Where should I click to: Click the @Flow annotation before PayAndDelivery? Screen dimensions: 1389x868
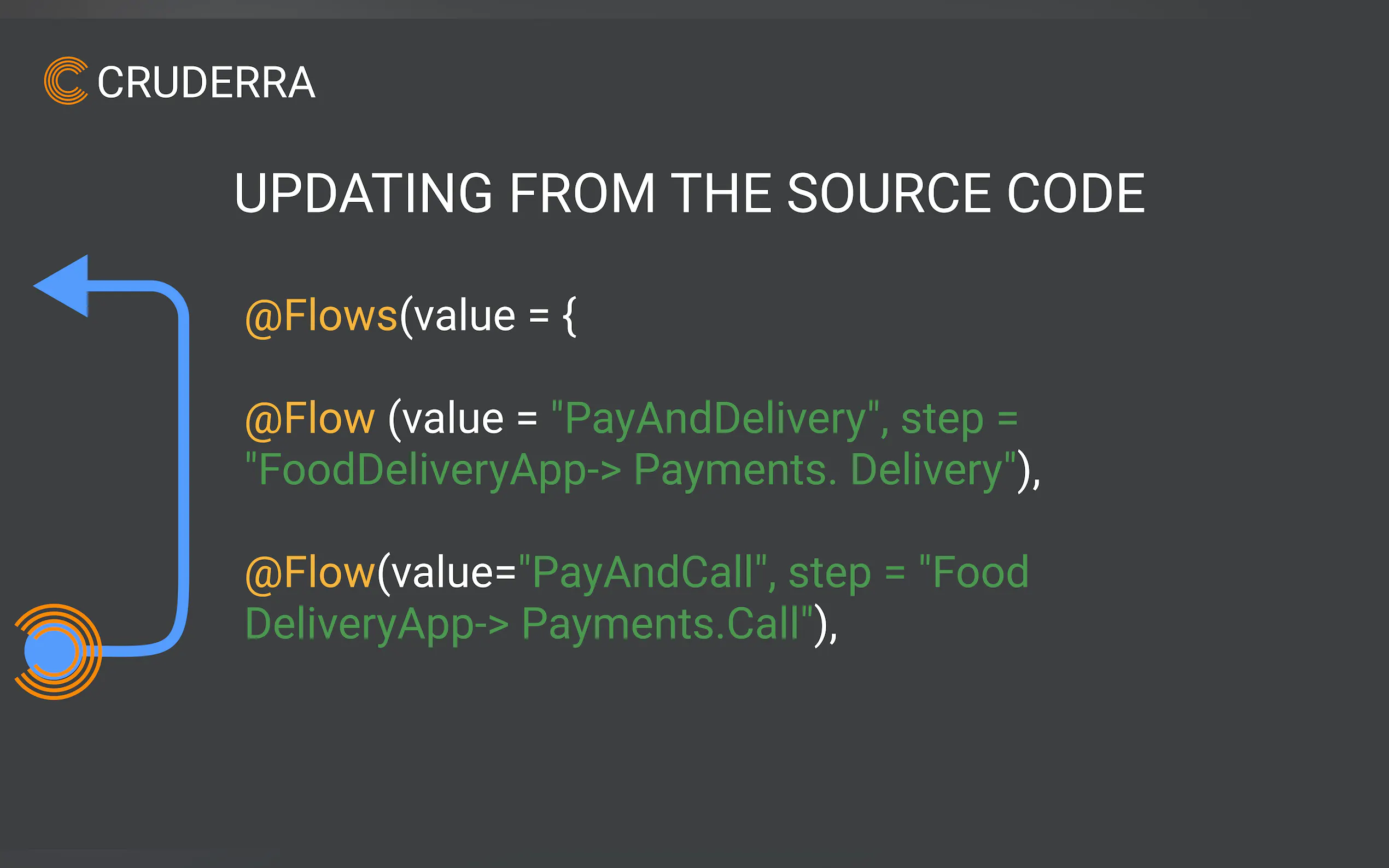[310, 419]
